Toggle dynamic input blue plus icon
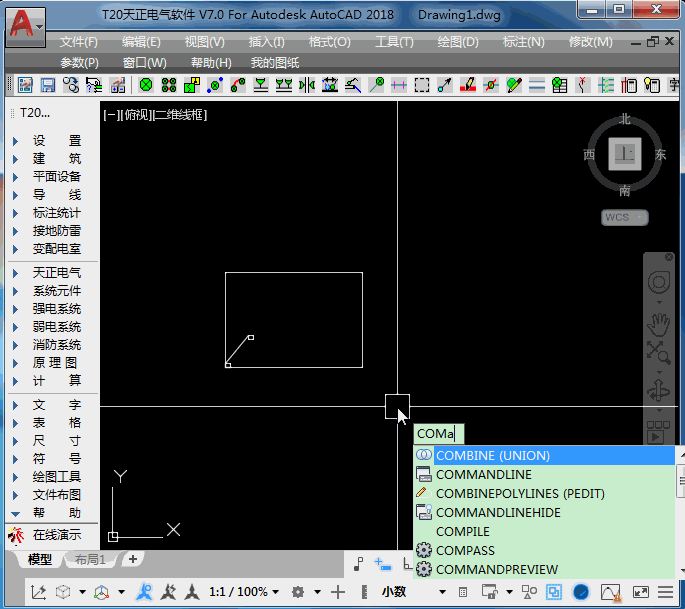 point(383,564)
